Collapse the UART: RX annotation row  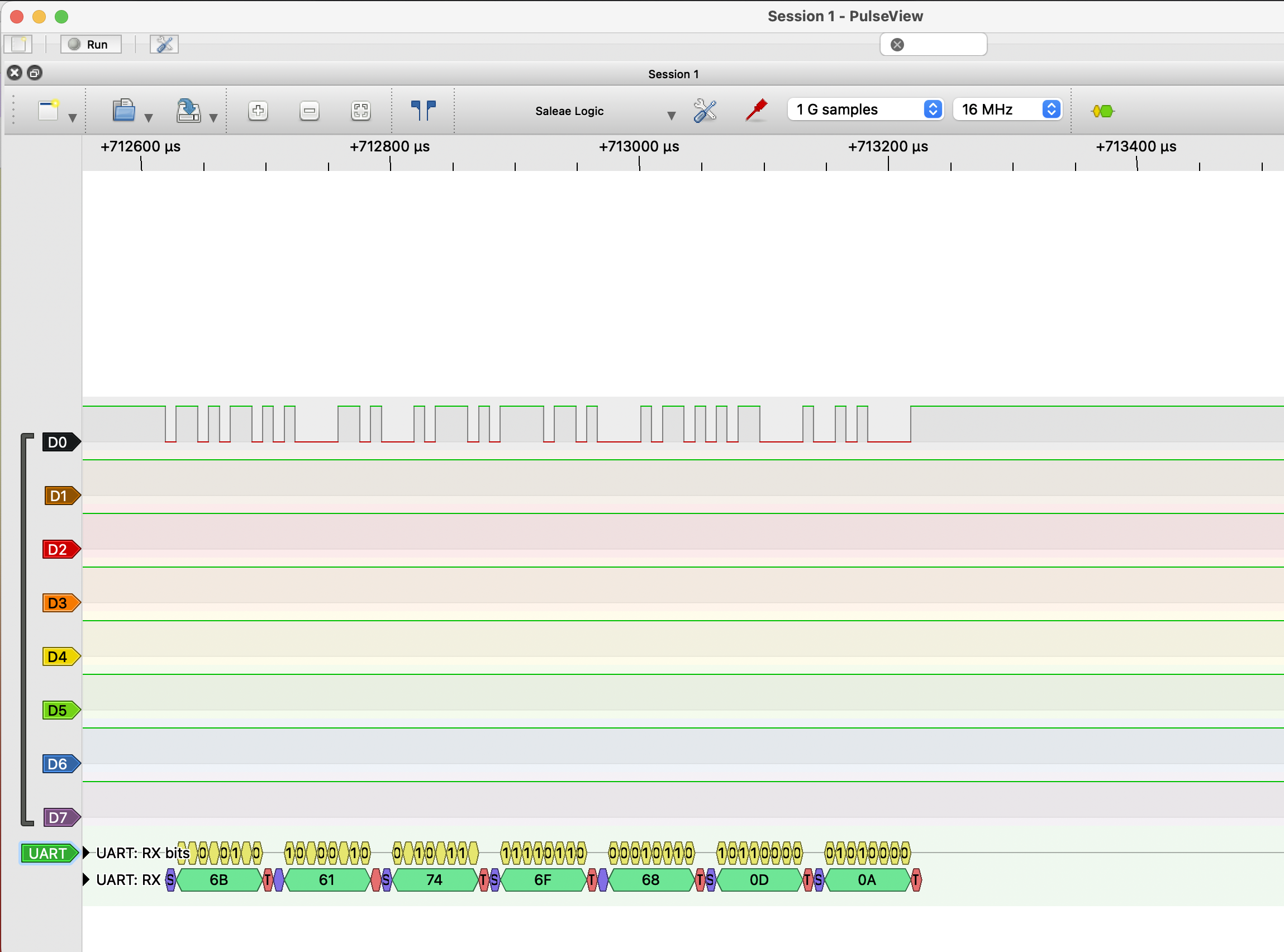click(x=87, y=879)
